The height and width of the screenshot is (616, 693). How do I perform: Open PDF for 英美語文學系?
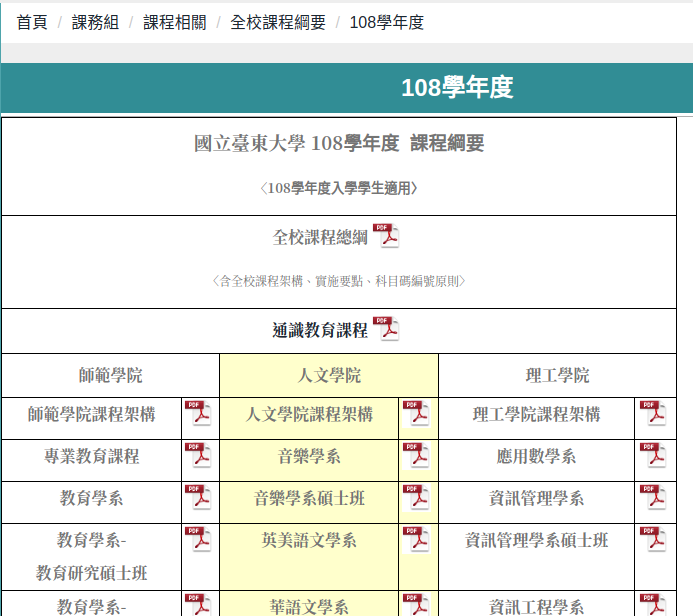416,539
